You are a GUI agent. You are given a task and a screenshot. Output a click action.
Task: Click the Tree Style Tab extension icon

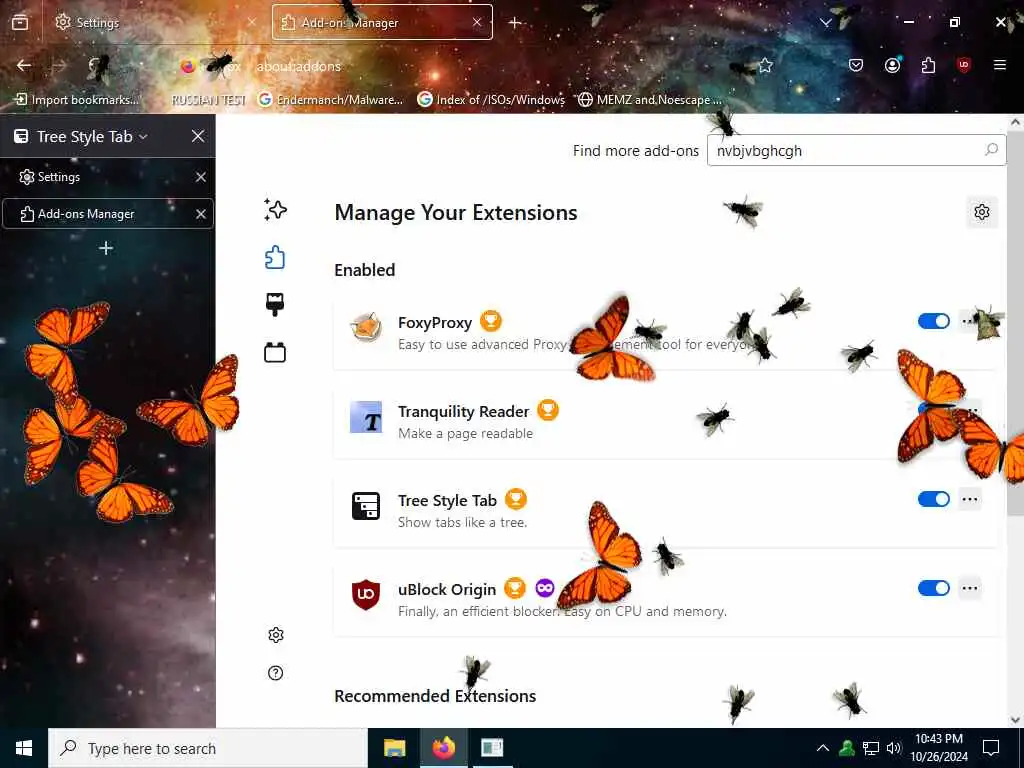366,506
